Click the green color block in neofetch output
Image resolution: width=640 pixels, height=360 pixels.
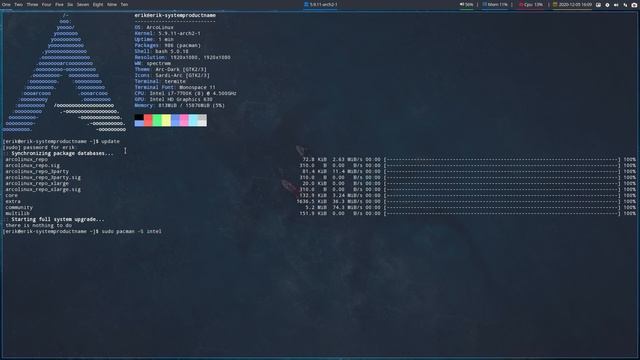157,120
